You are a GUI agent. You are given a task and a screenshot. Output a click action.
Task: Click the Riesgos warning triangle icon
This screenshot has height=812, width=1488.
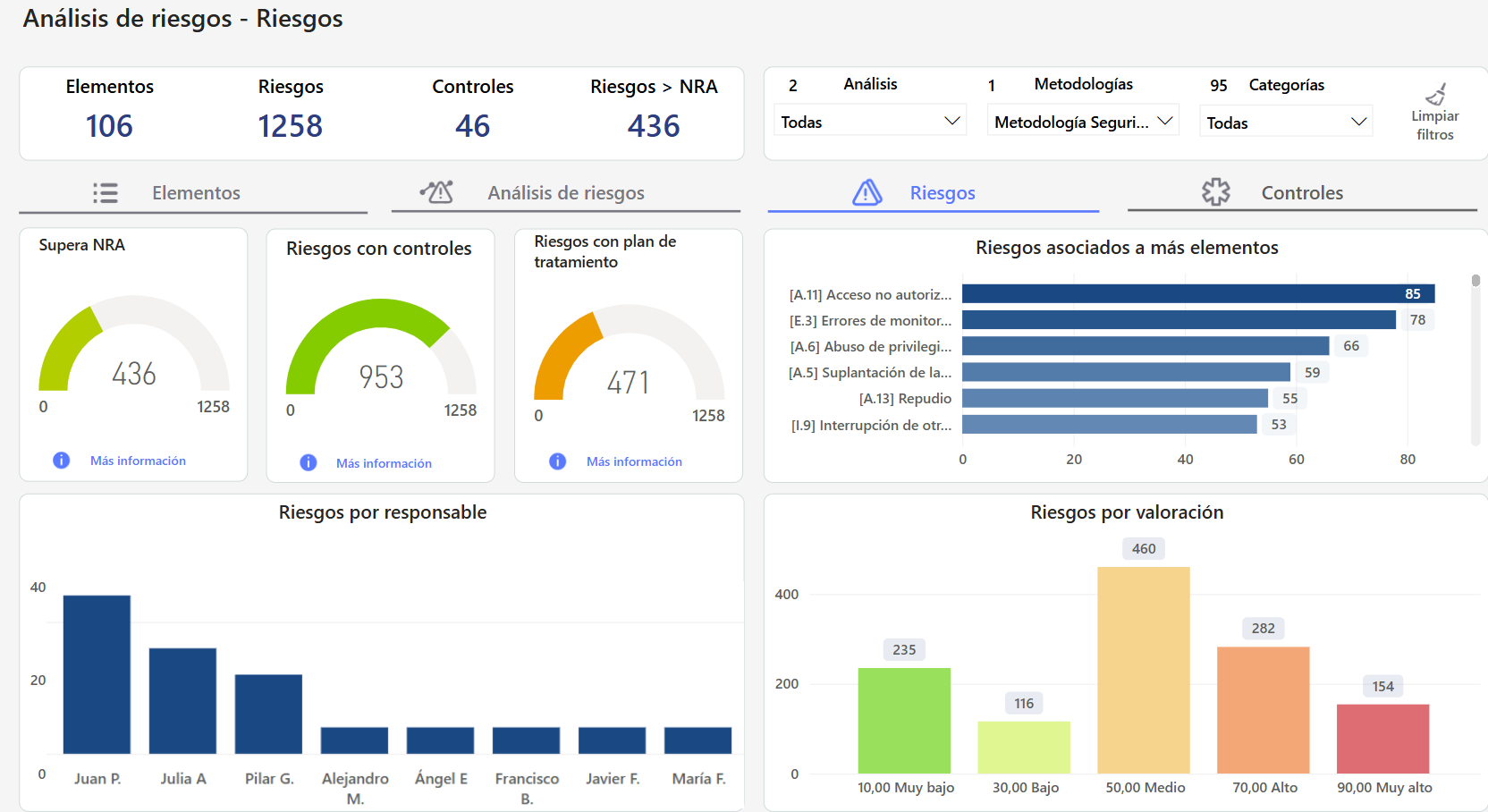click(867, 192)
